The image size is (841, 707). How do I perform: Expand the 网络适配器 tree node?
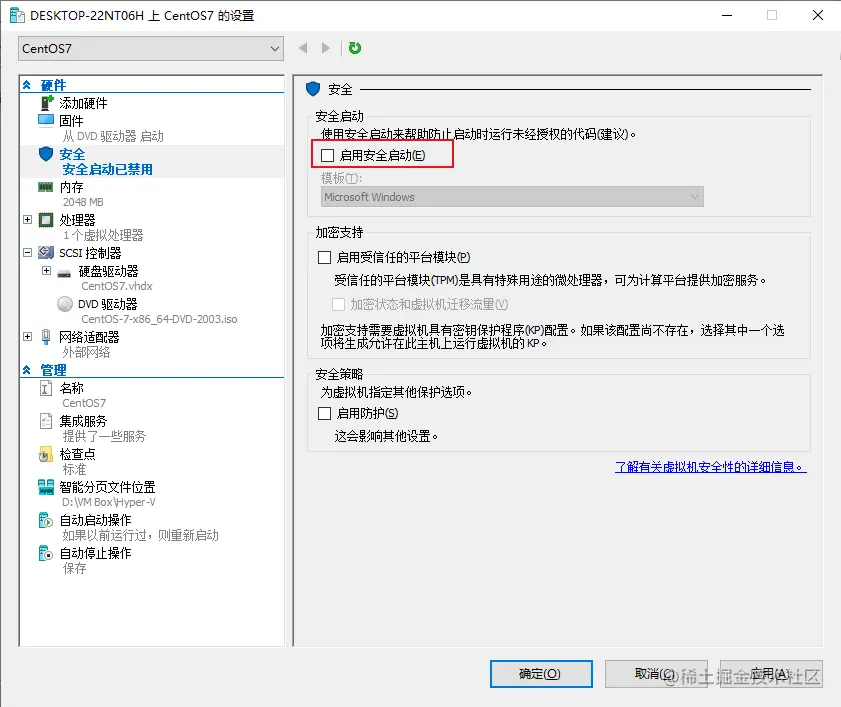coord(26,337)
